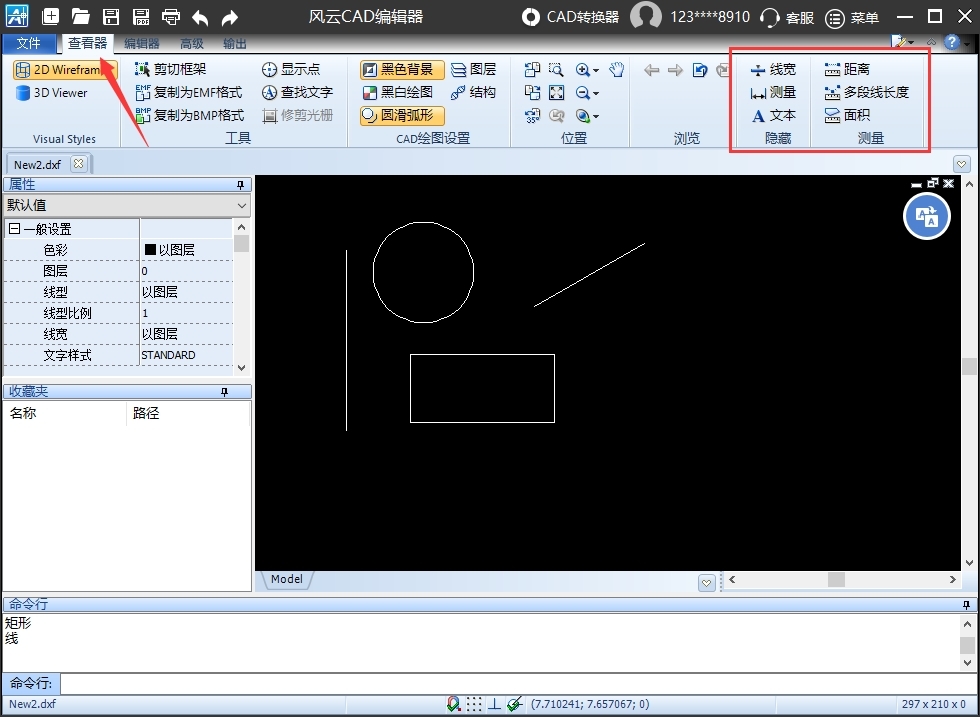Switch to the 查看器 tab
Viewport: 980px width, 717px height.
point(88,43)
